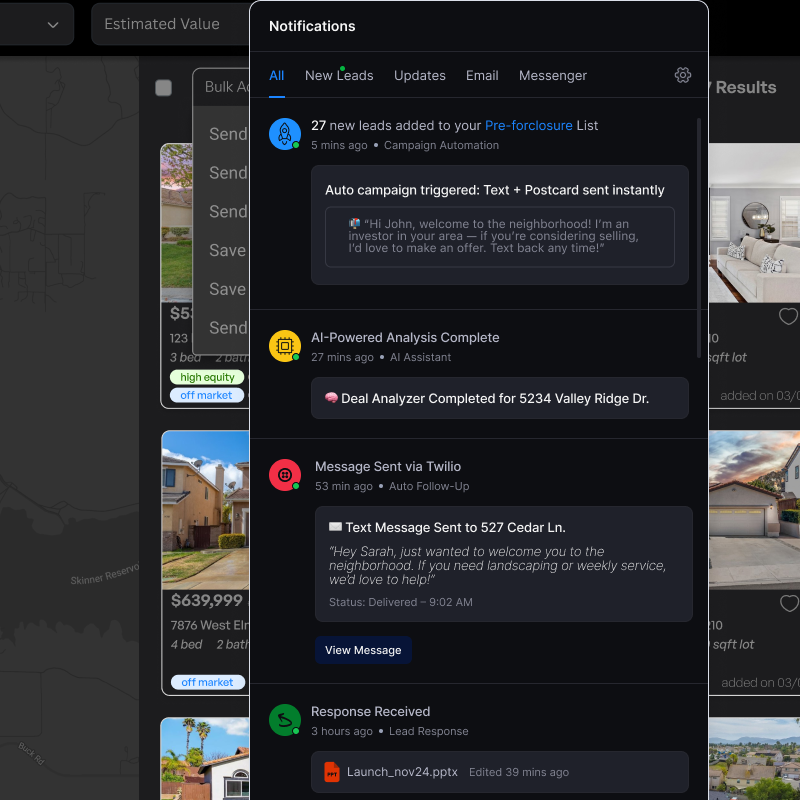Click the red Twilio icon
The height and width of the screenshot is (800, 800).
(285, 475)
